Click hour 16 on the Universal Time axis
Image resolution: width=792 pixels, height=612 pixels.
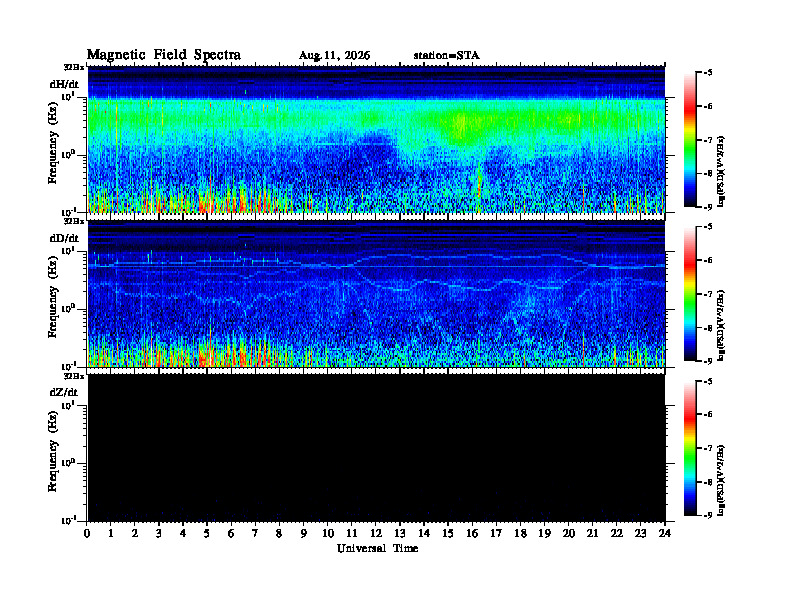pos(472,534)
